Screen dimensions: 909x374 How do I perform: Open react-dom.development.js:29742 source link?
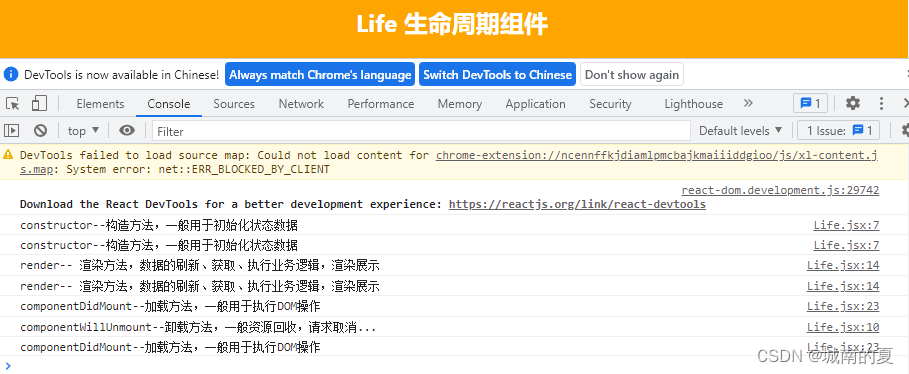coord(780,190)
